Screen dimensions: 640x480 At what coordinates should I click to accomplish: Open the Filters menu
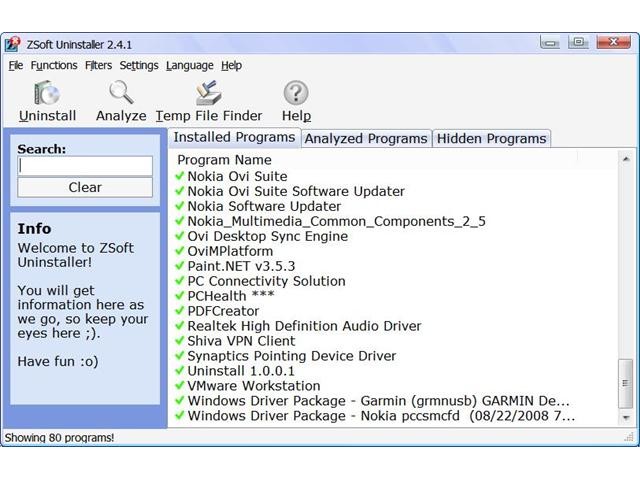pos(98,65)
